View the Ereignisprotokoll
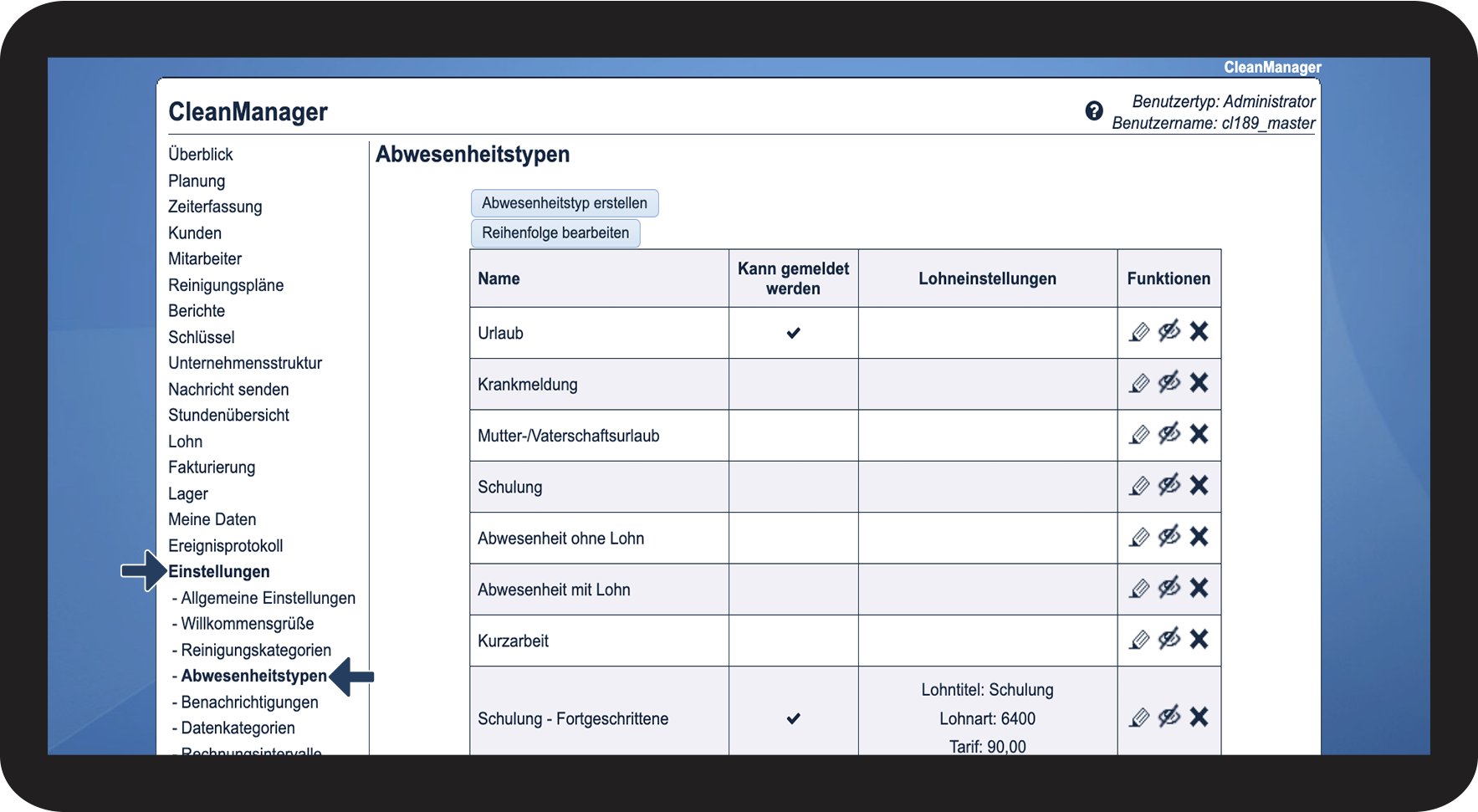 (x=226, y=546)
